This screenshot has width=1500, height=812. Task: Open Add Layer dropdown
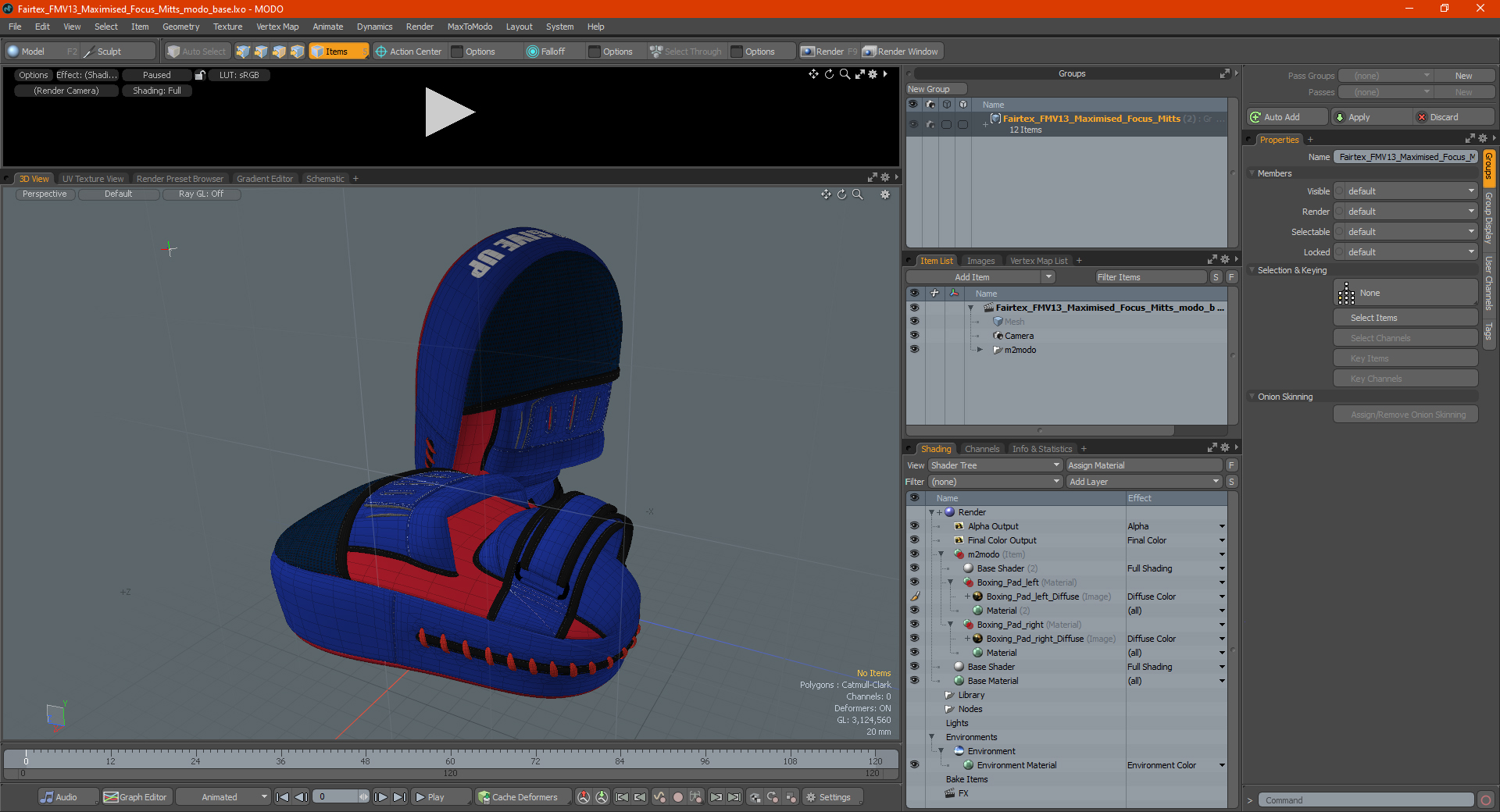click(1144, 482)
